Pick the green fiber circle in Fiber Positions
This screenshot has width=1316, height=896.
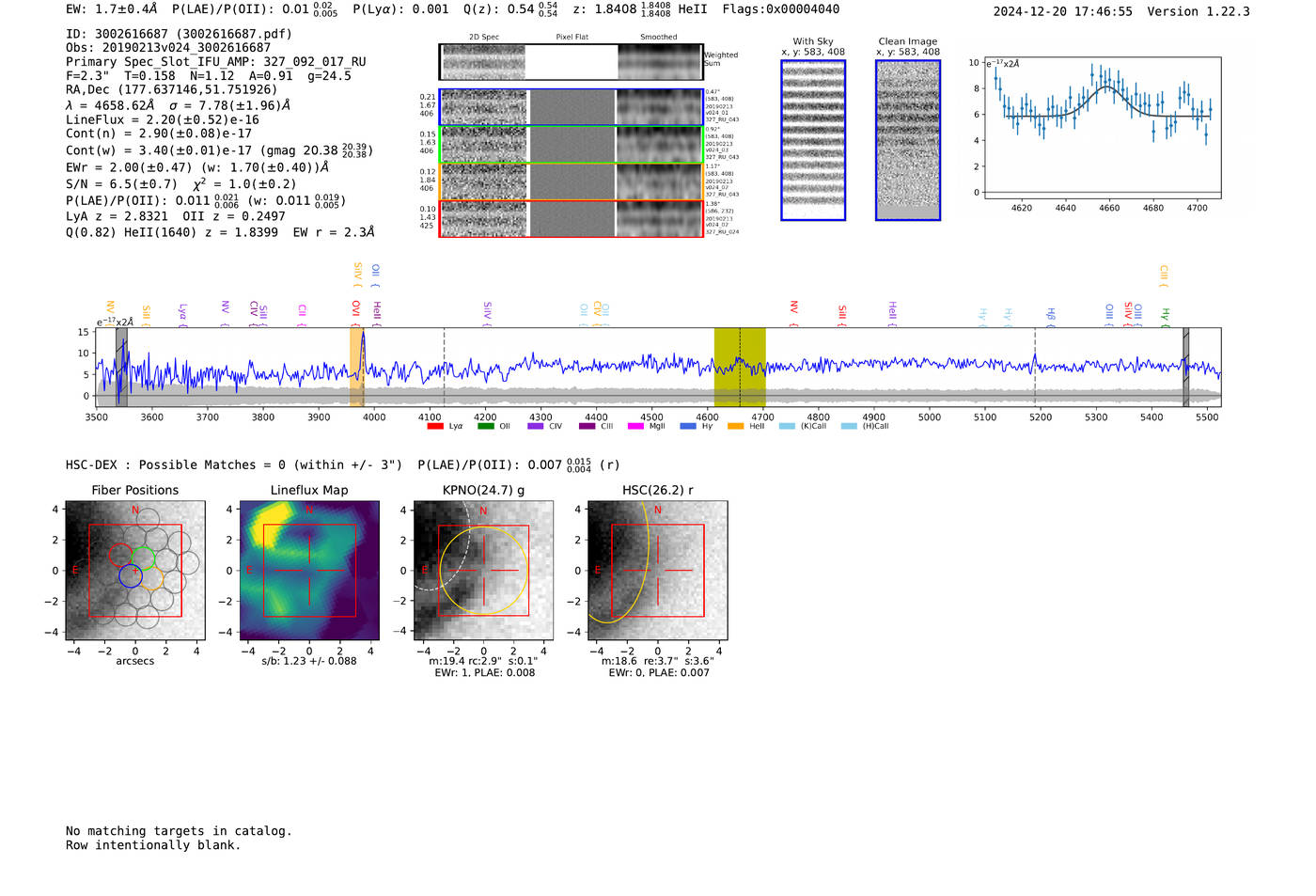(143, 558)
